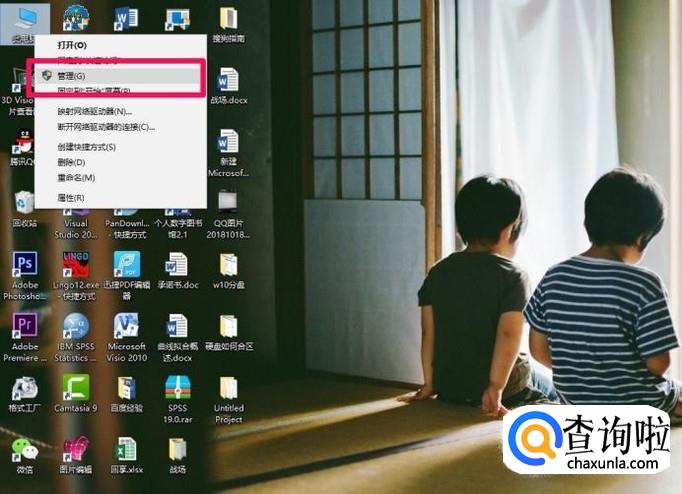Image resolution: width=682 pixels, height=494 pixels.
Task: Select 重命名(M) in context menu
Action: (x=76, y=177)
